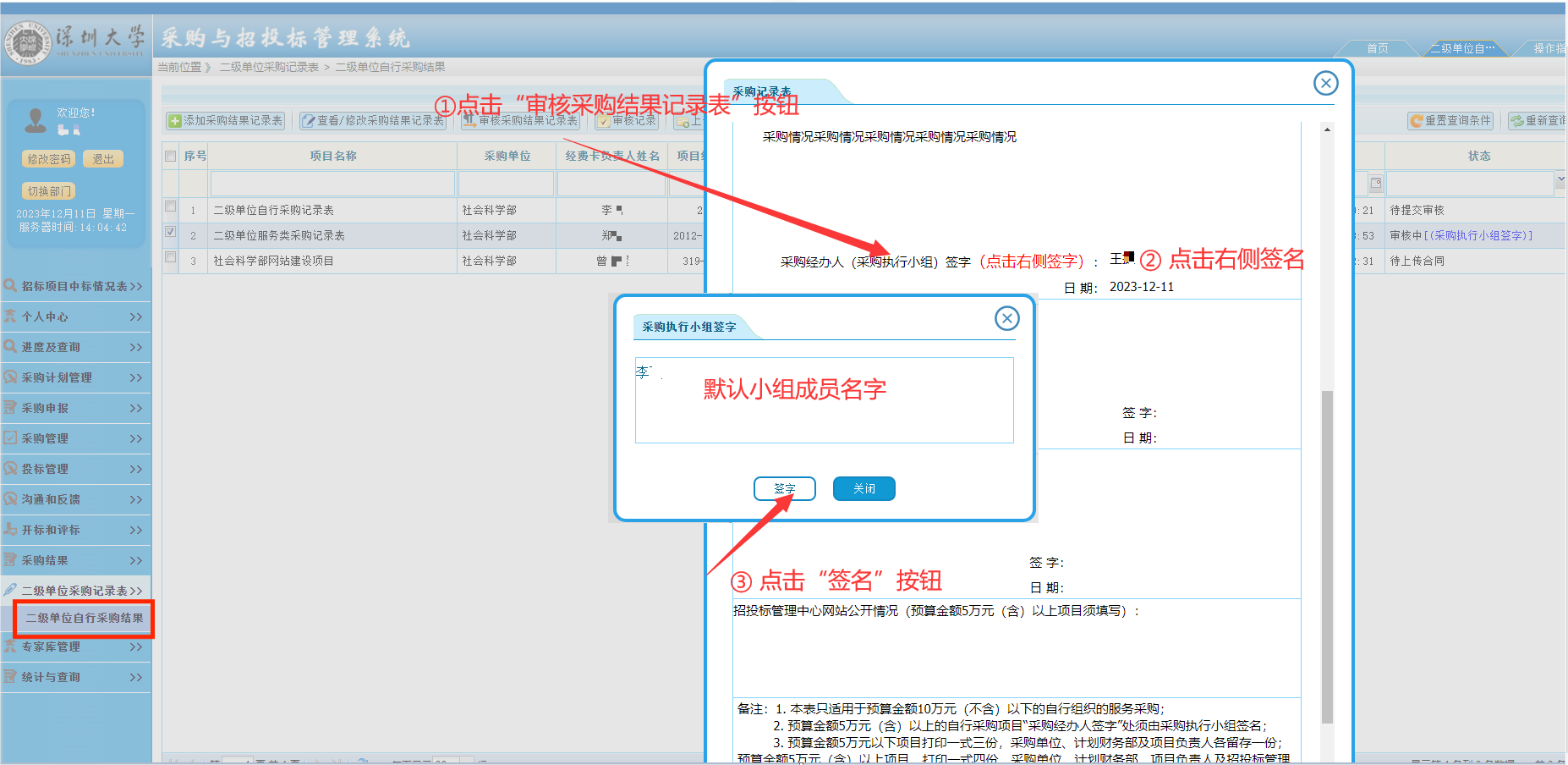
Task: Open the 状态 filter dropdown arrow
Action: [x=1560, y=180]
